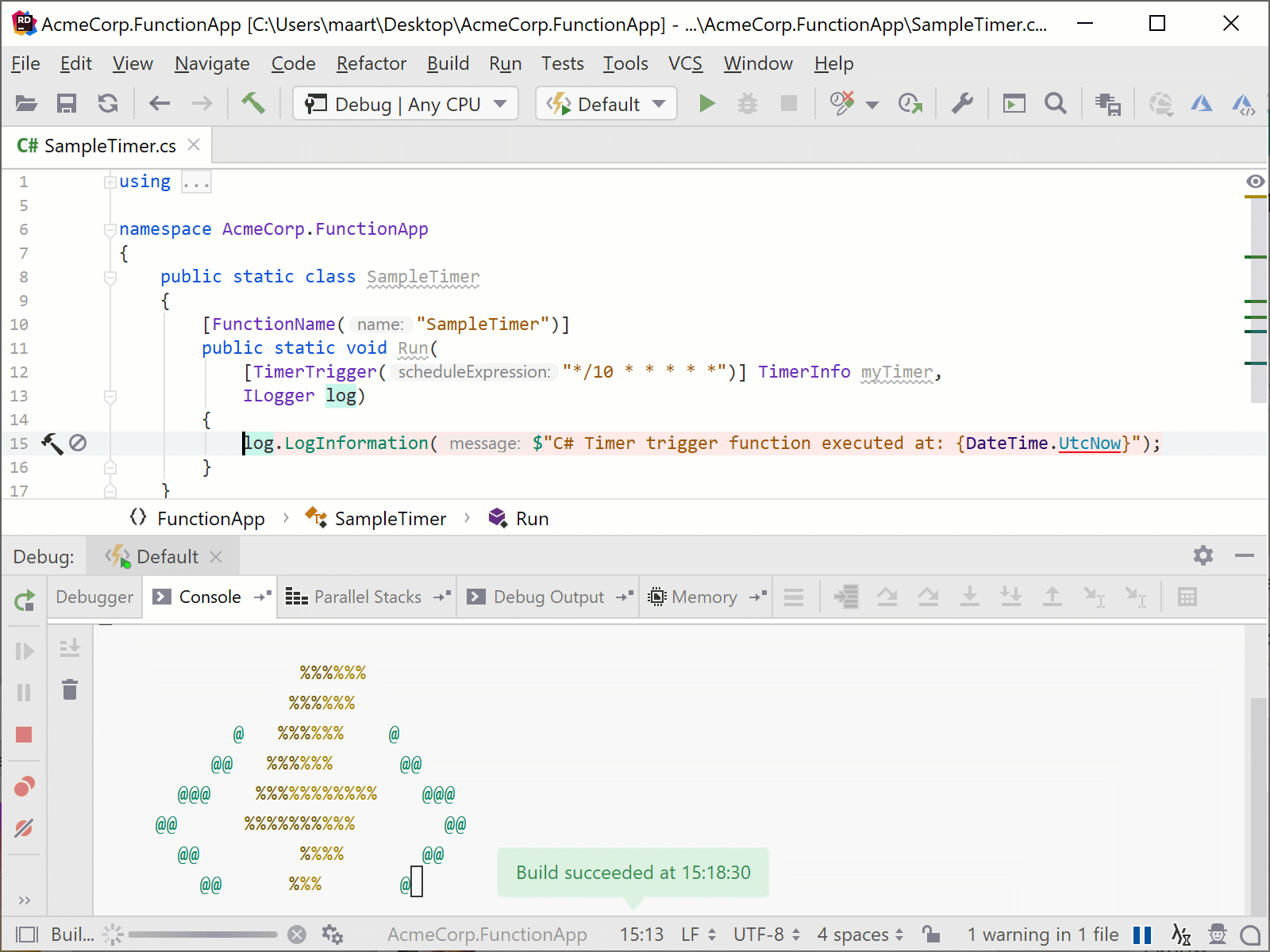1270x952 pixels.
Task: Open the Refactor menu
Action: pyautogui.click(x=371, y=63)
